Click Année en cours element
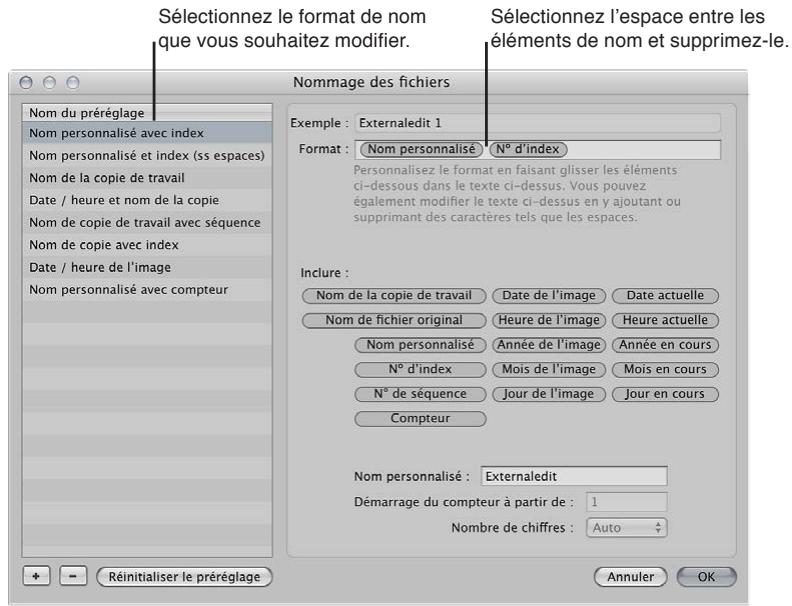 [x=665, y=345]
